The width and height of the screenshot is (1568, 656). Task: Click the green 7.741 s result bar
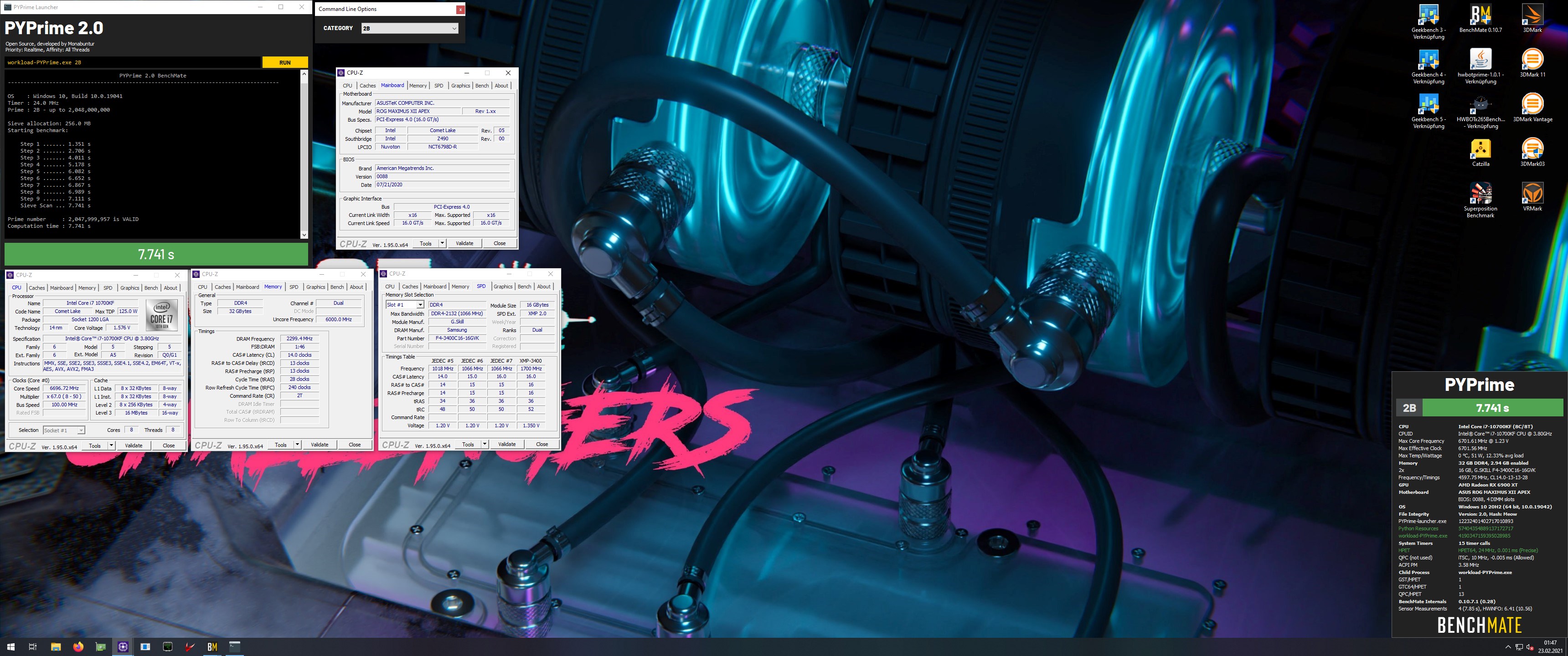click(156, 254)
